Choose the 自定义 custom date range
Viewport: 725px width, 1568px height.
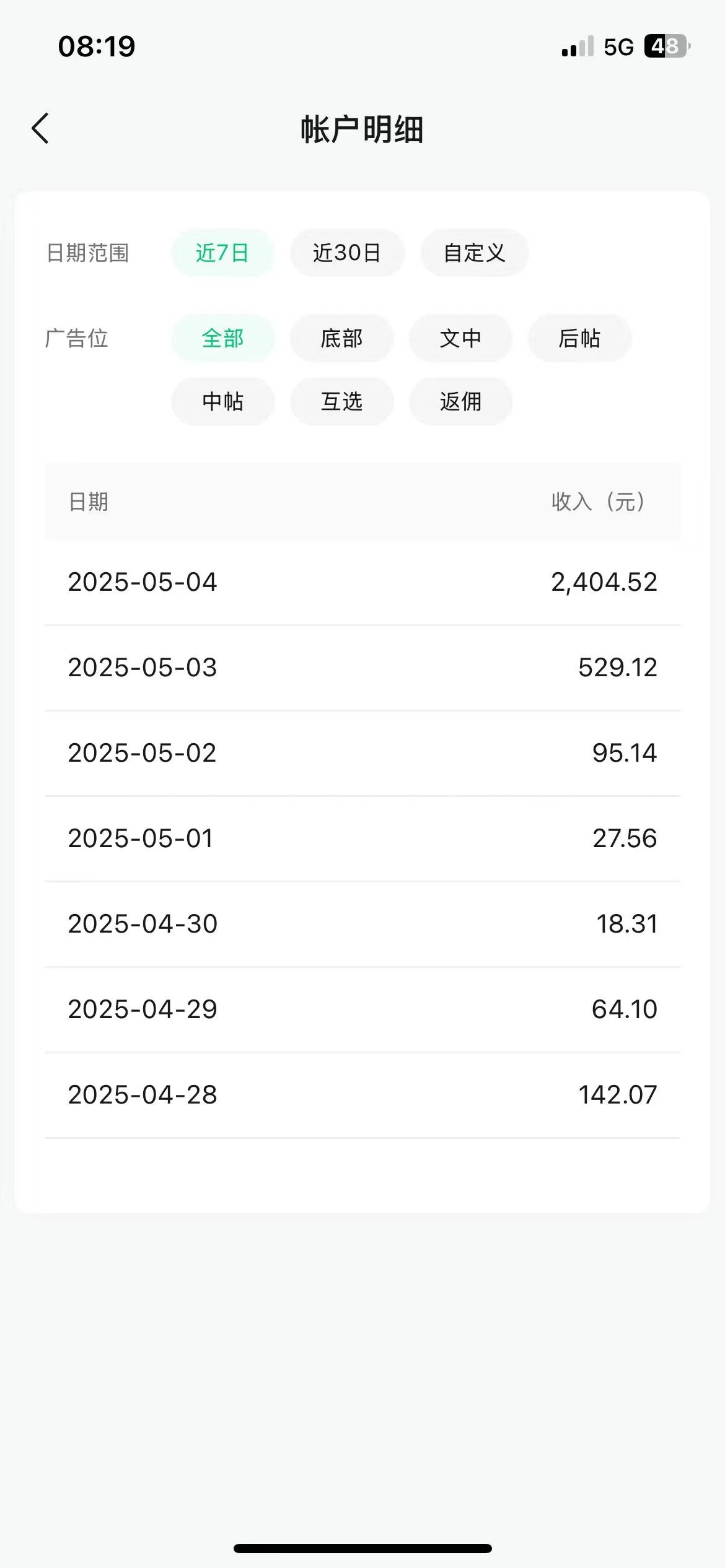click(x=474, y=253)
